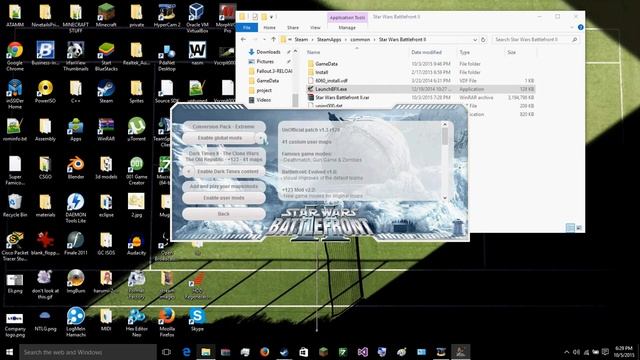Image resolution: width=640 pixels, height=360 pixels.
Task: Open Task View on the taskbar
Action: click(x=166, y=352)
